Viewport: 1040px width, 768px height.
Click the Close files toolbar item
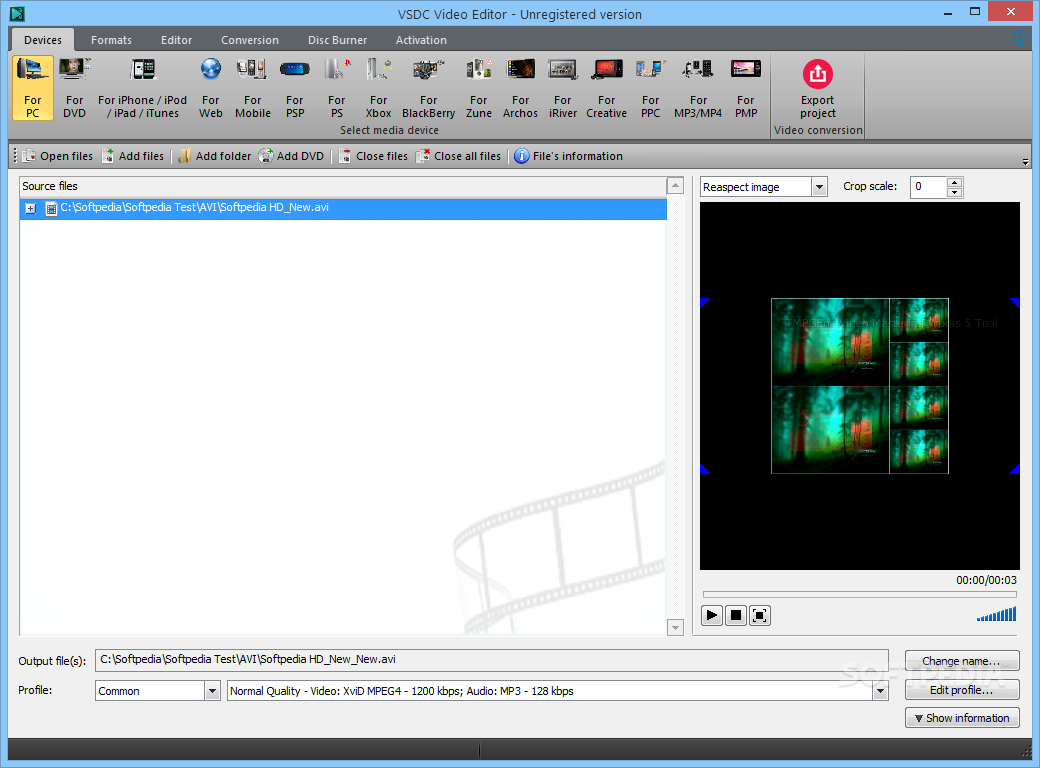(373, 156)
